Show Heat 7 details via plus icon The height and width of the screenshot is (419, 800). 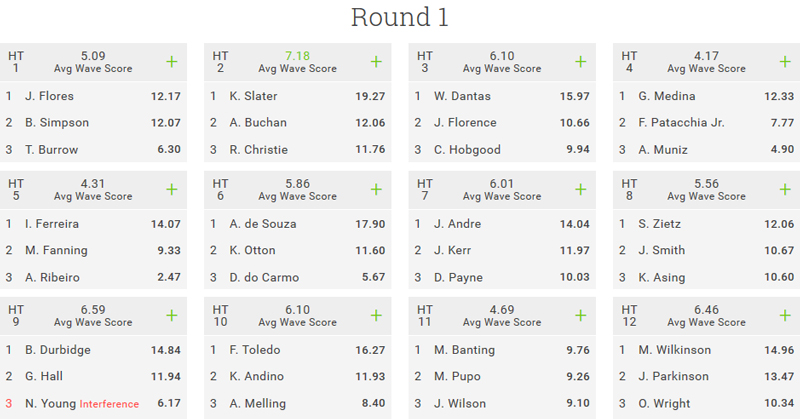pyautogui.click(x=580, y=189)
